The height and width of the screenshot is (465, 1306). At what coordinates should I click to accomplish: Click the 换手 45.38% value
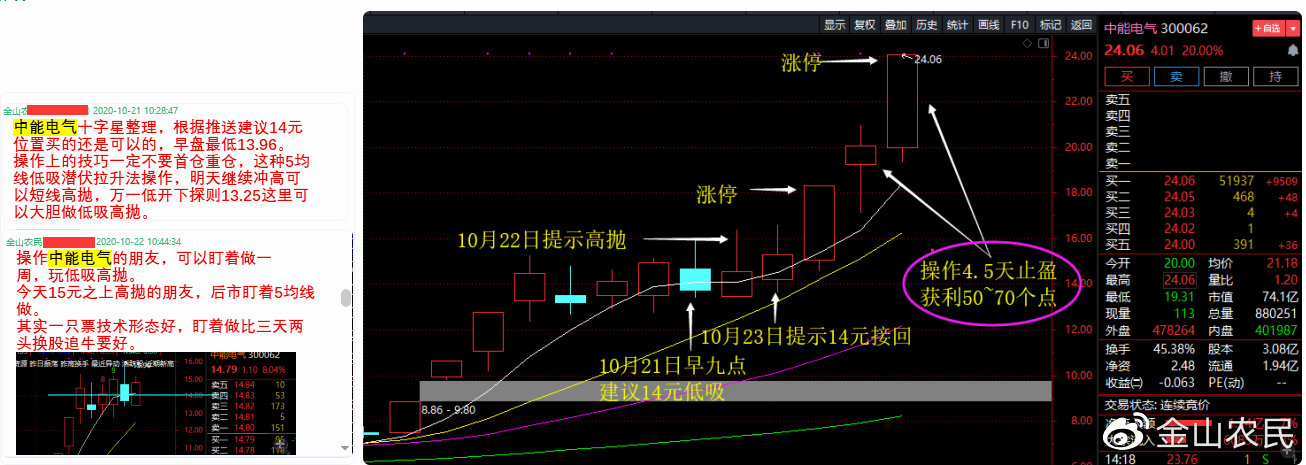point(1172,349)
